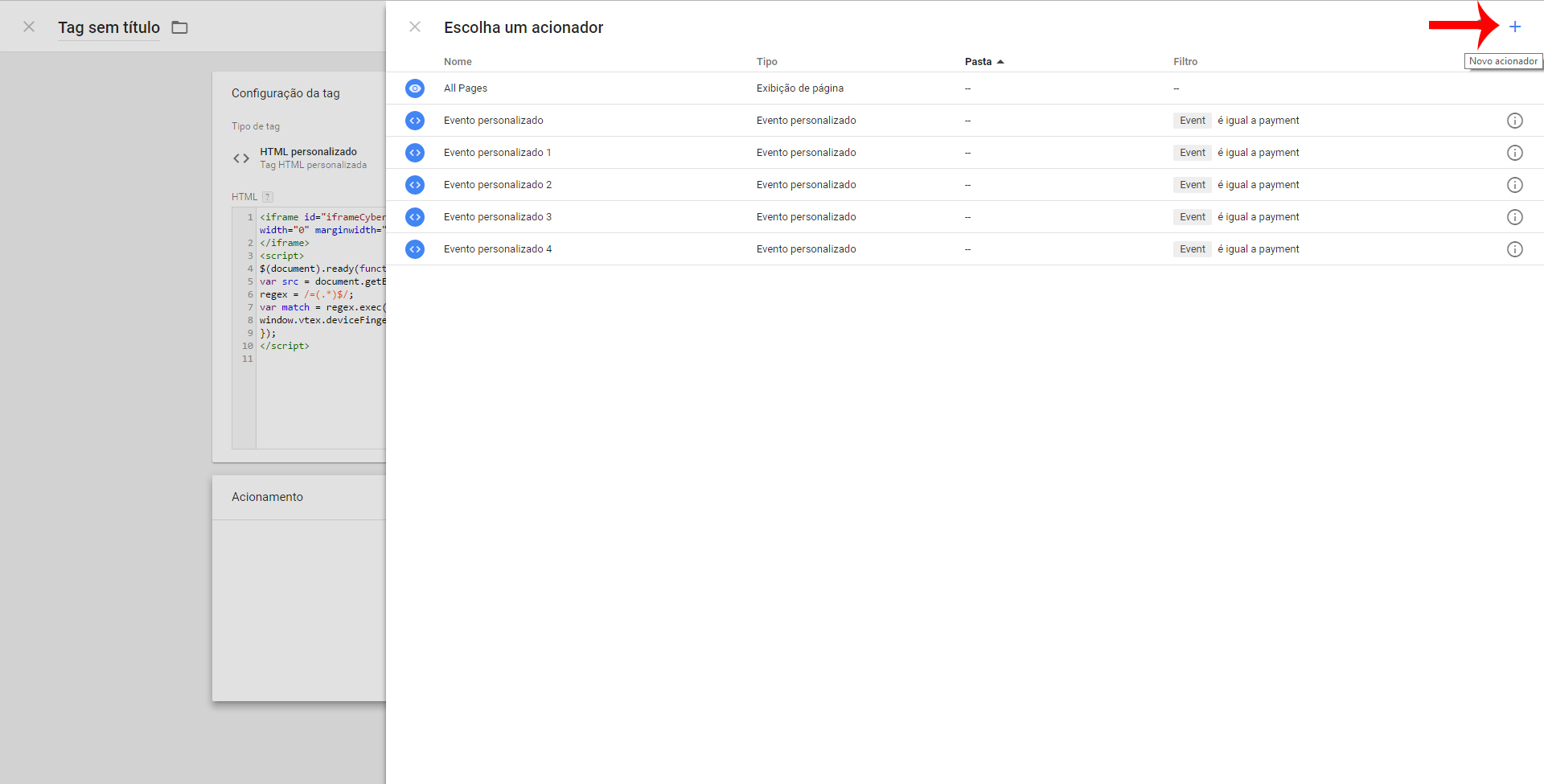Click the Novo acionador plus icon

point(1517,27)
